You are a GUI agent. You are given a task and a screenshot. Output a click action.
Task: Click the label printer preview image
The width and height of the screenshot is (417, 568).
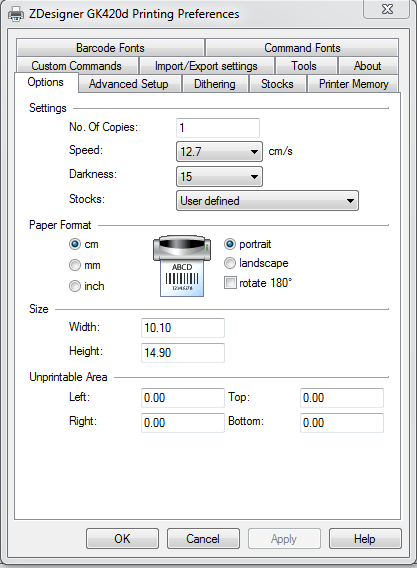(x=182, y=266)
